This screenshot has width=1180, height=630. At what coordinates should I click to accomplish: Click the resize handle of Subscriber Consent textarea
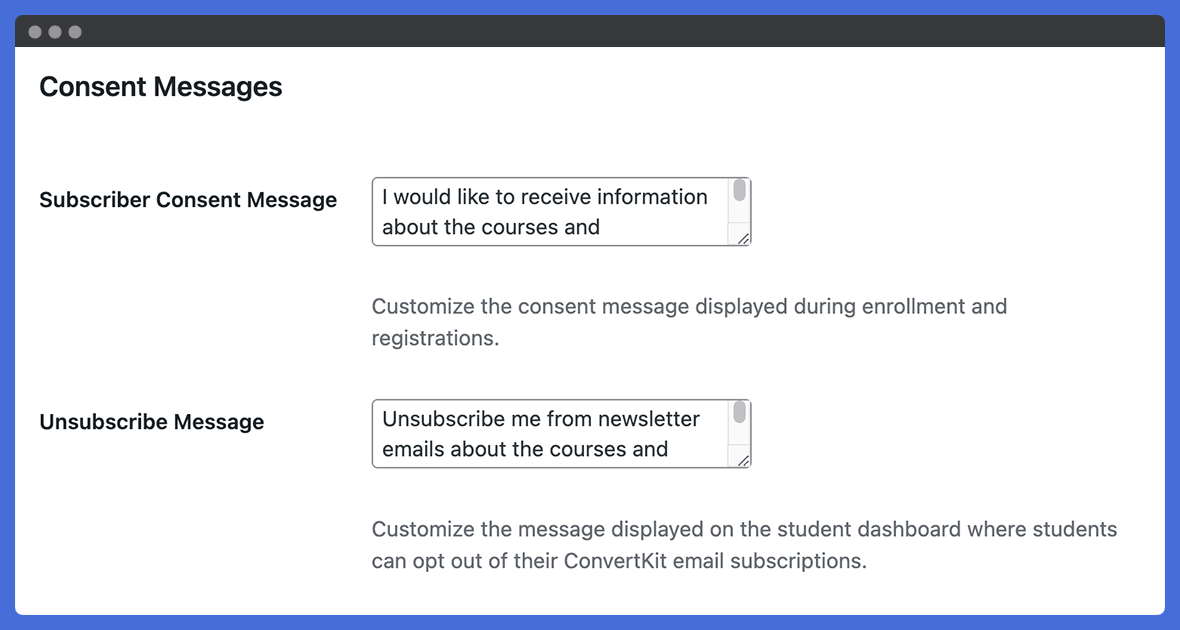pyautogui.click(x=743, y=239)
